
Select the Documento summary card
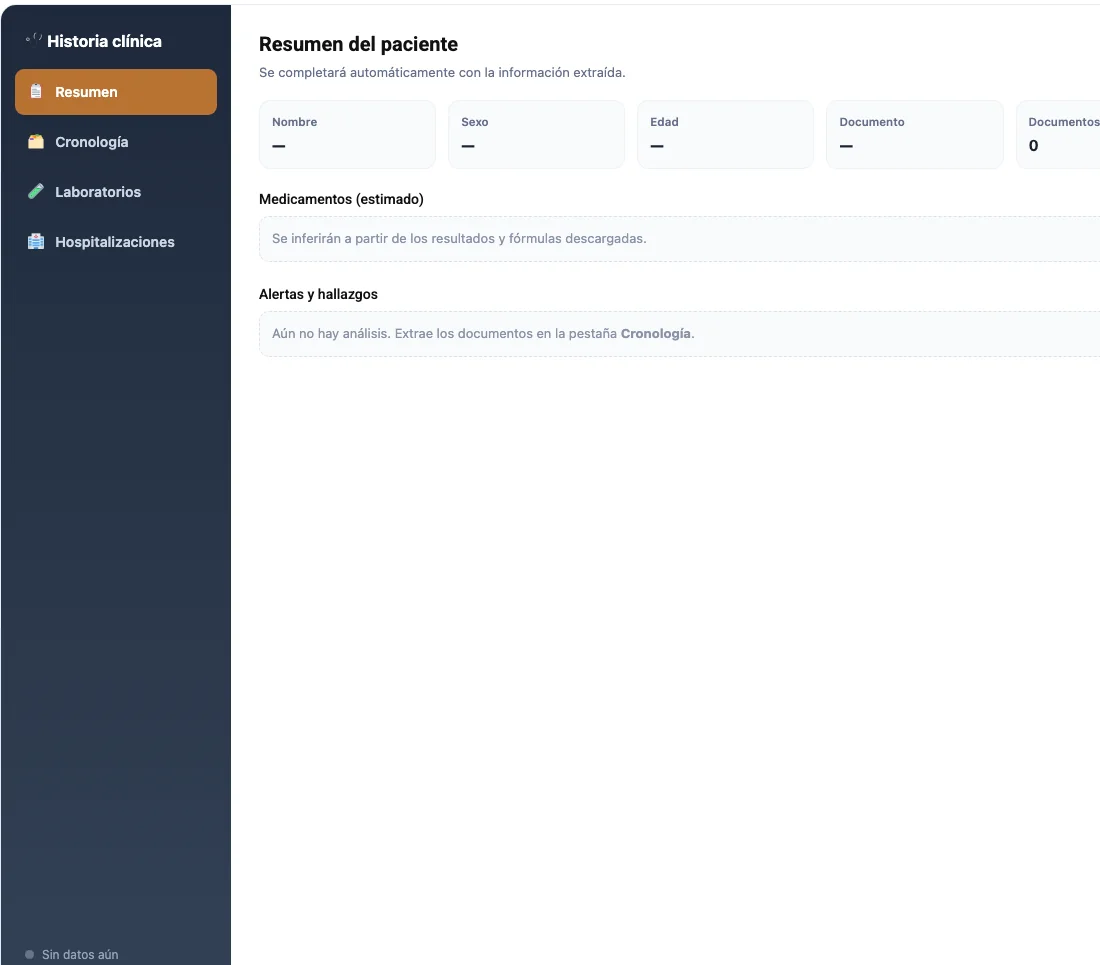[915, 134]
